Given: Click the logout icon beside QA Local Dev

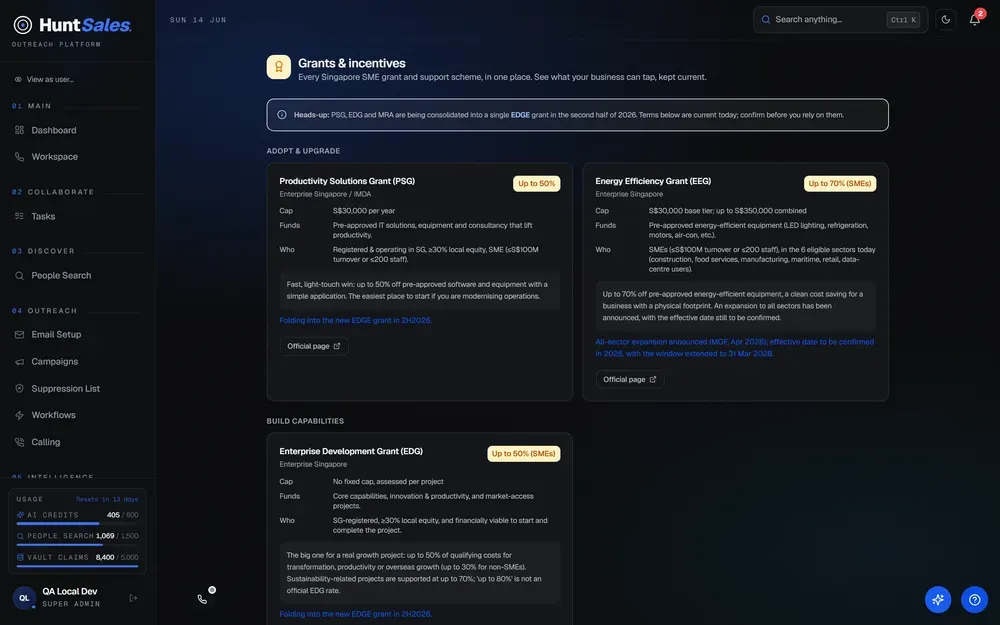Looking at the screenshot, I should click(133, 598).
